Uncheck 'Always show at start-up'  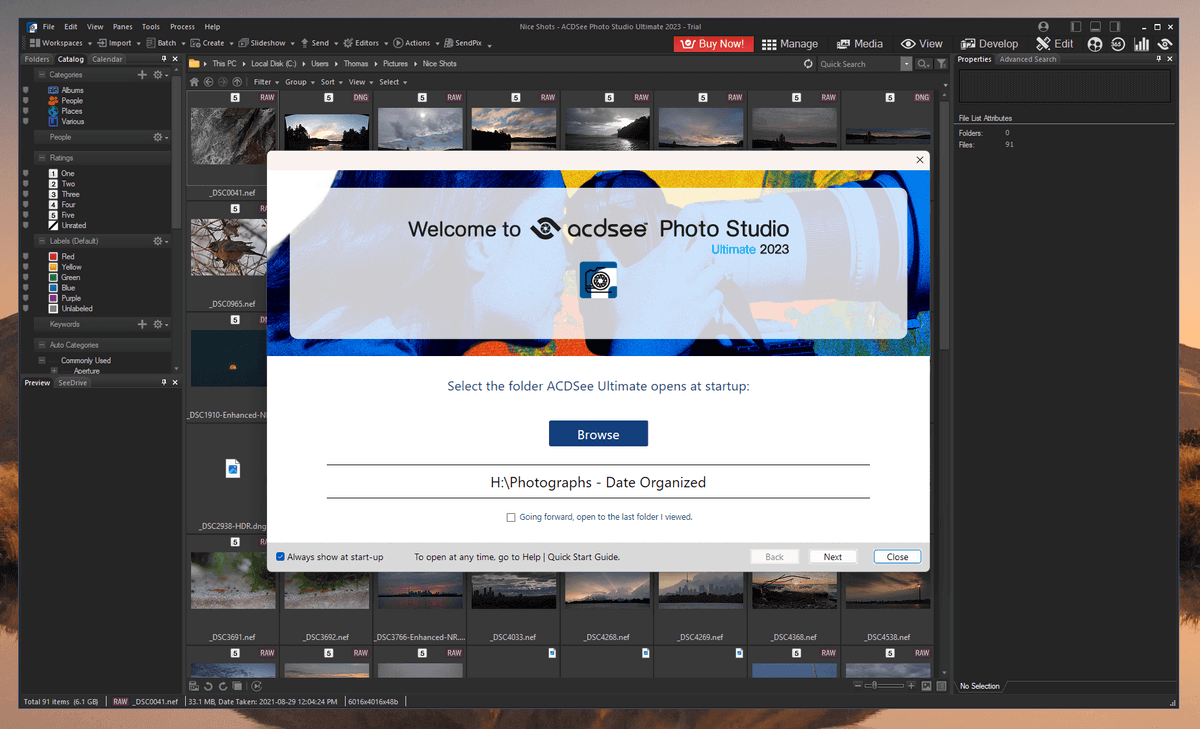[280, 556]
